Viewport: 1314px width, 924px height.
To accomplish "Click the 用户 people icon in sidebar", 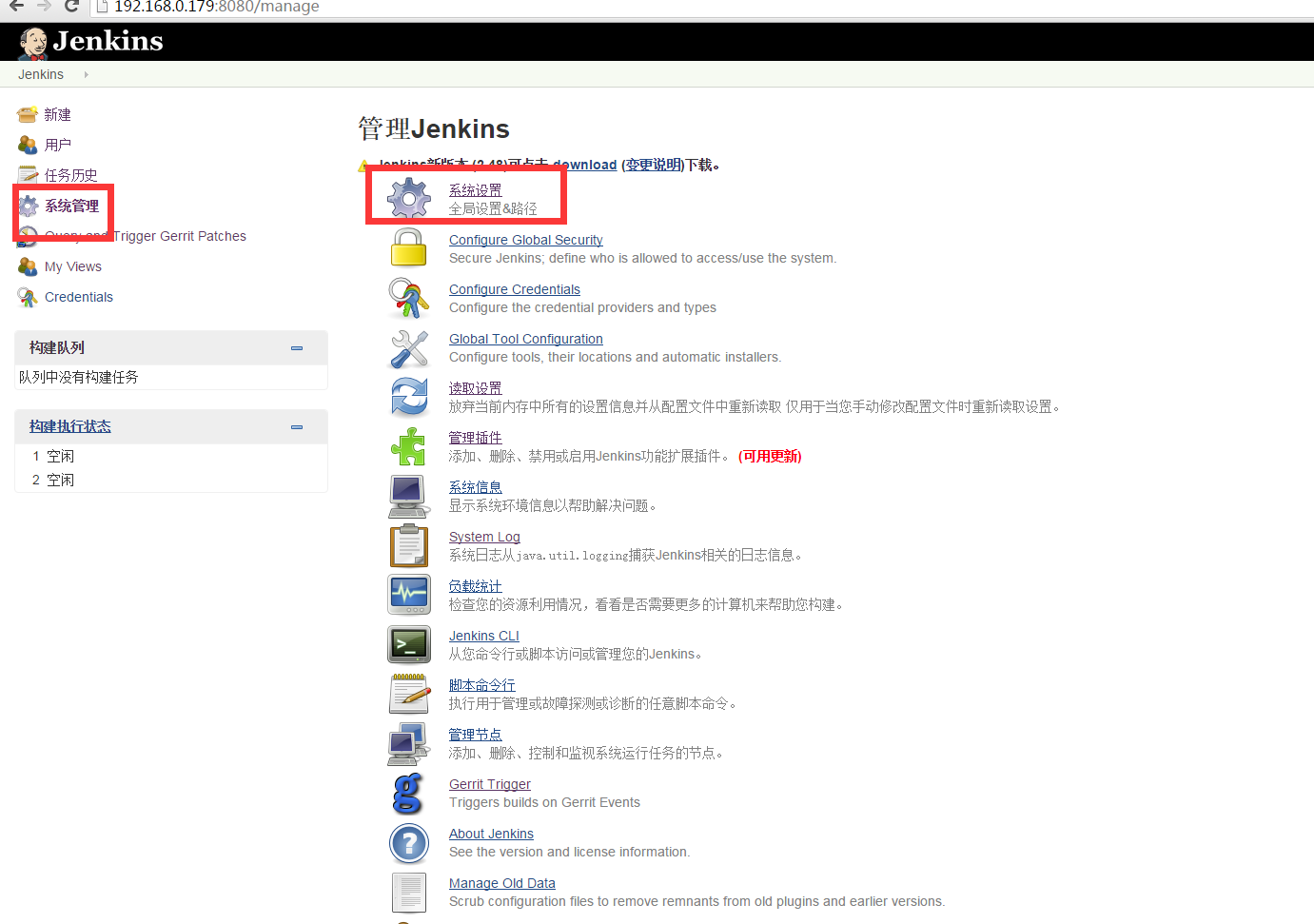I will coord(28,146).
